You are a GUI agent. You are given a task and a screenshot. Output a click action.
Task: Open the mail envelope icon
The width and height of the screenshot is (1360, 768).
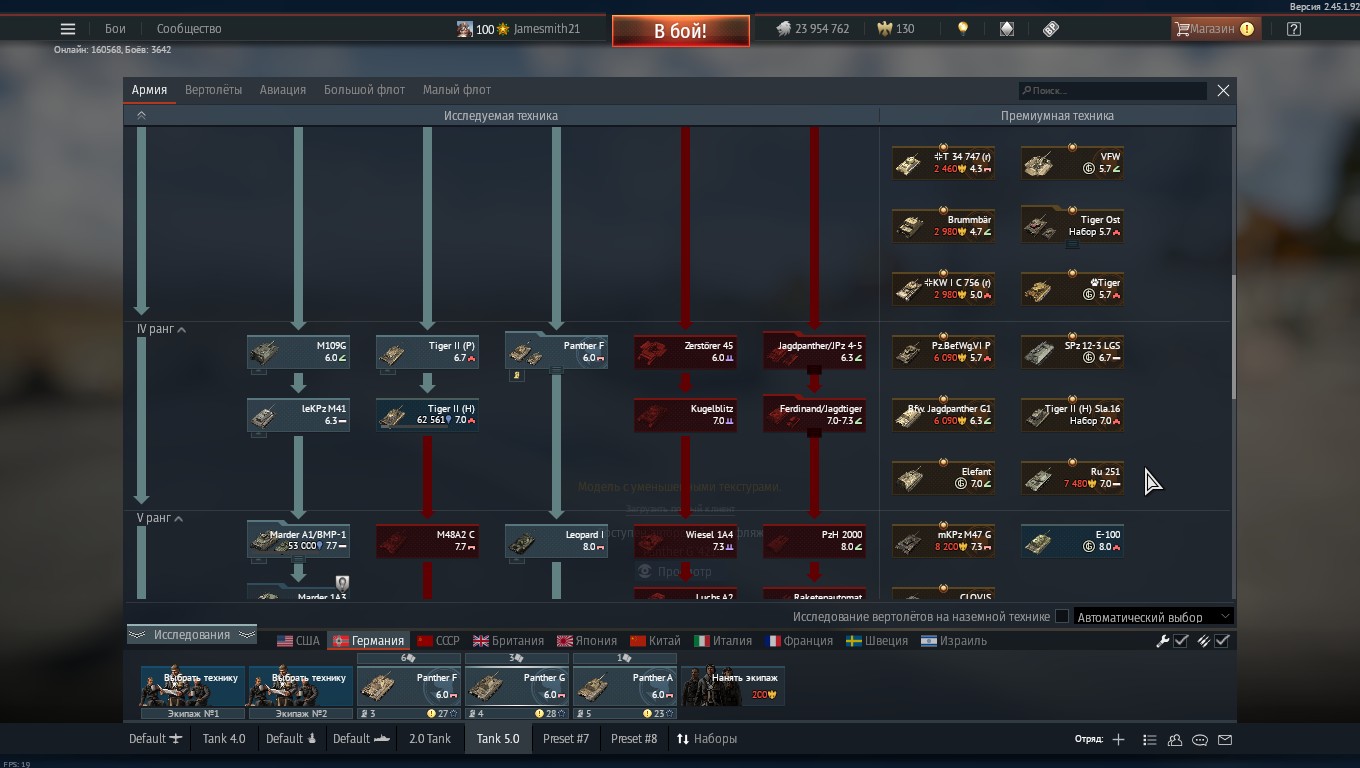(x=1225, y=740)
